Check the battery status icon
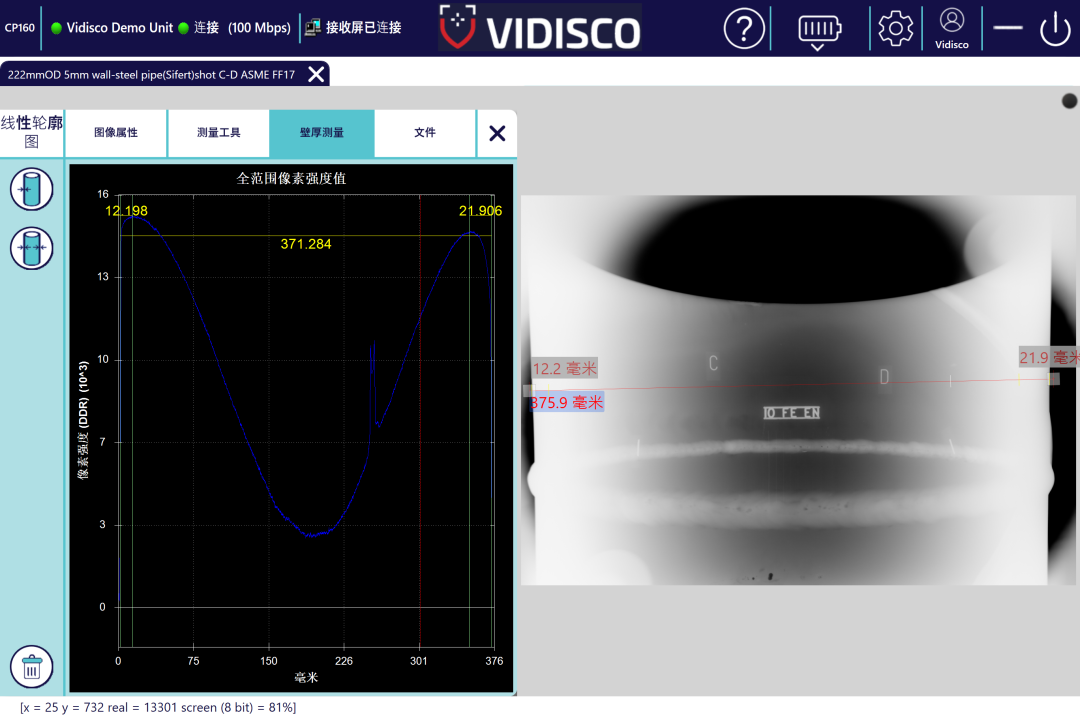This screenshot has width=1080, height=720. [819, 31]
